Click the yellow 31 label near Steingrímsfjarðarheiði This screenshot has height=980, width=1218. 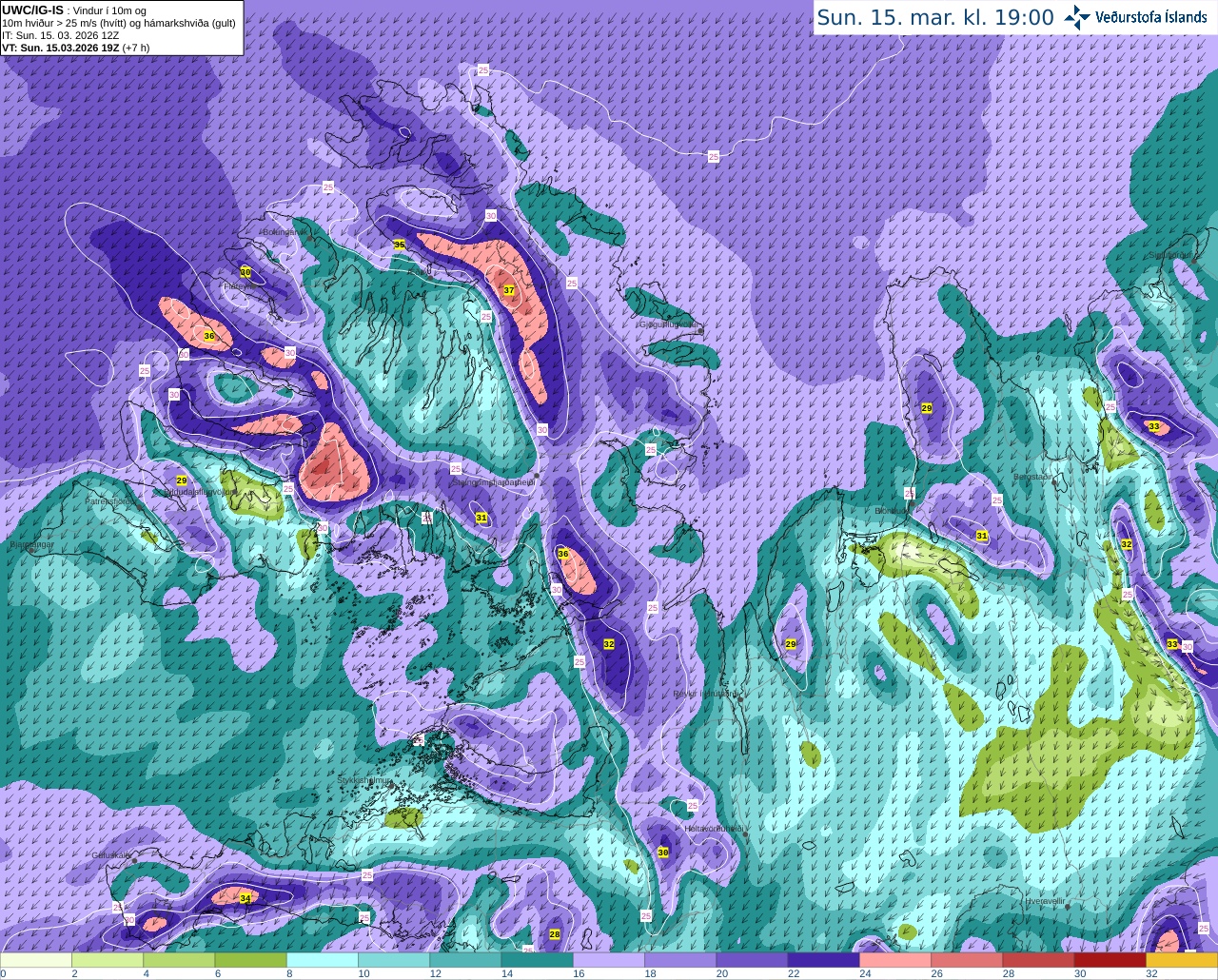[481, 519]
